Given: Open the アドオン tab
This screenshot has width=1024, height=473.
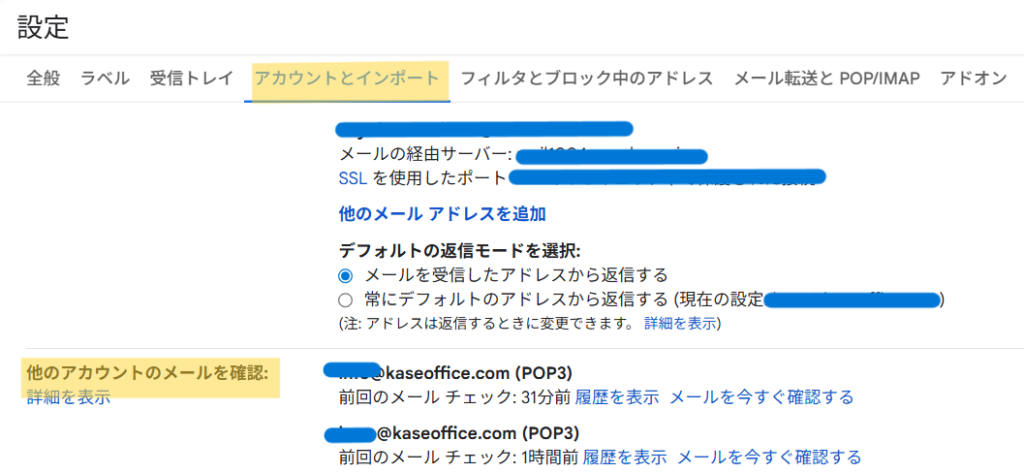Looking at the screenshot, I should click(973, 78).
